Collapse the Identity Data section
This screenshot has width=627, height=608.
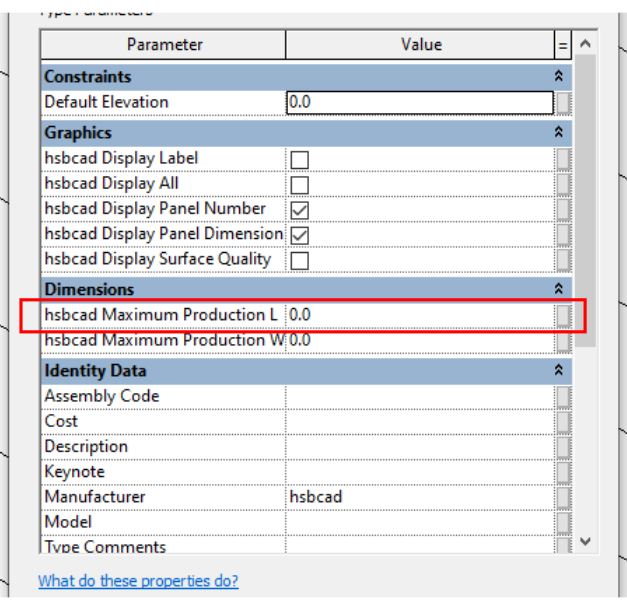click(559, 371)
